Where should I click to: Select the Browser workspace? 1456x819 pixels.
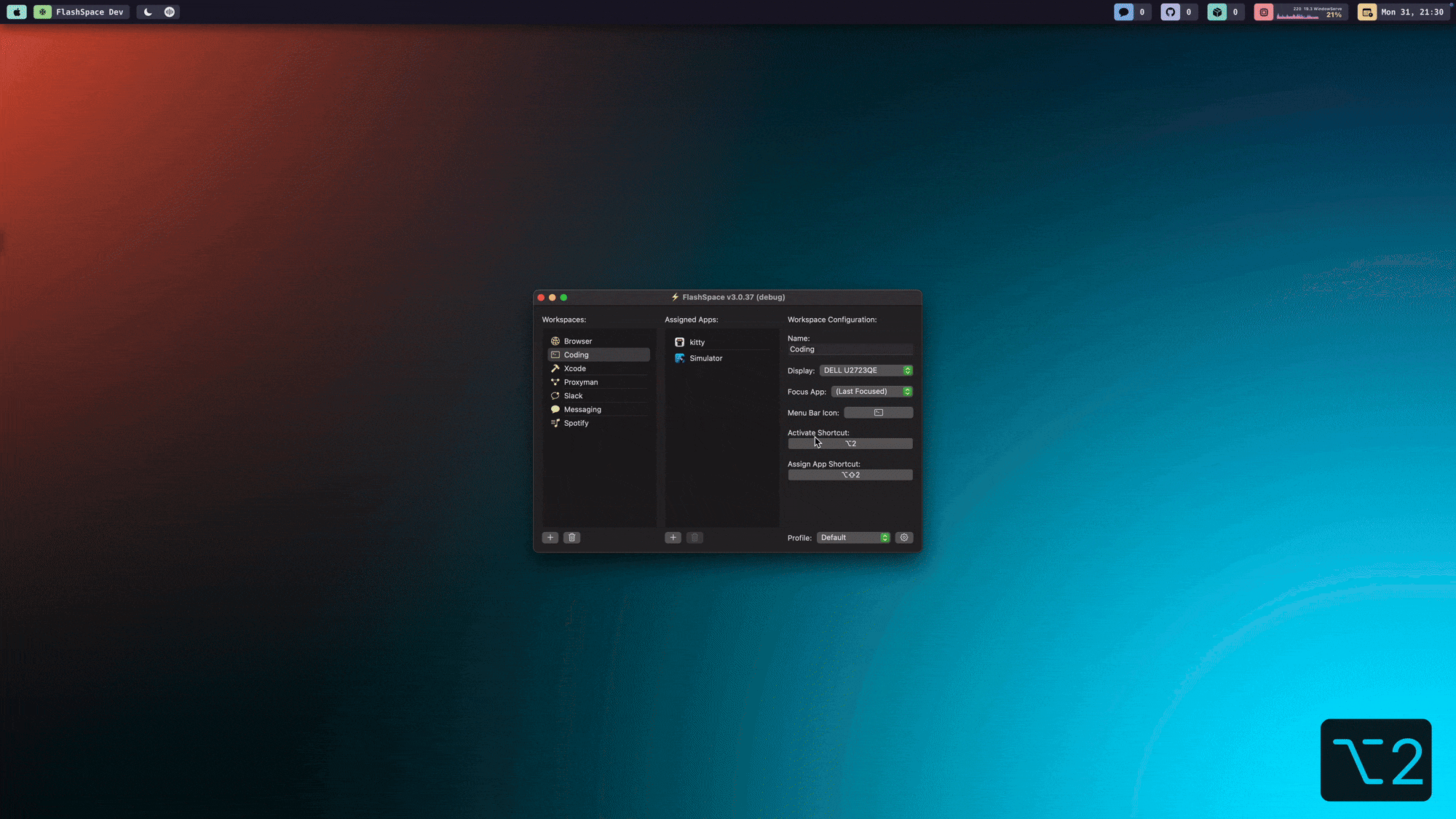coord(578,341)
